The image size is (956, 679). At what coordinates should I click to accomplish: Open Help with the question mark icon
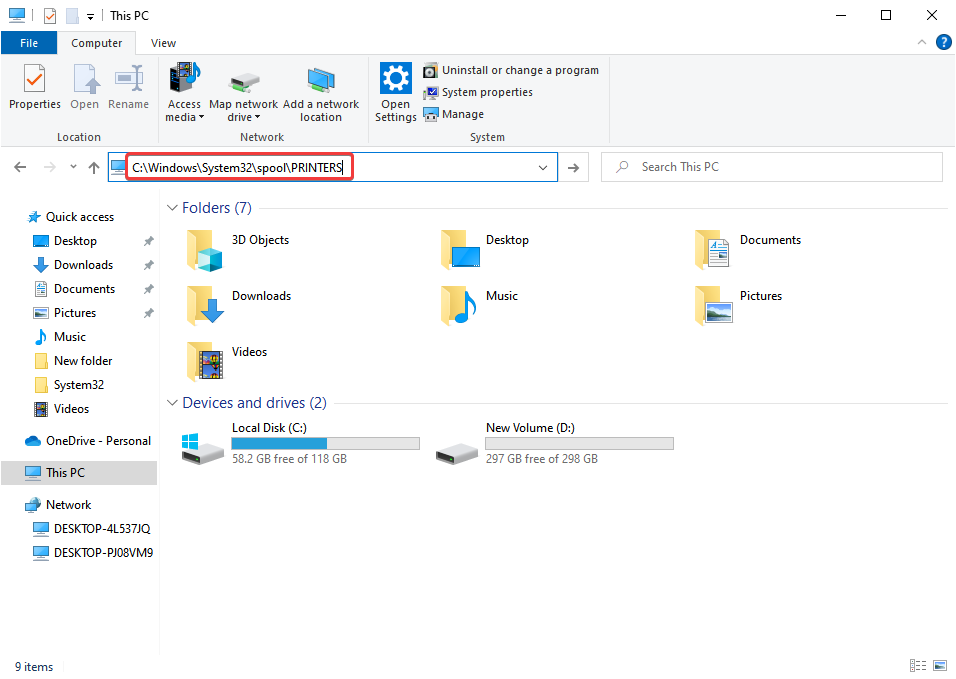[943, 42]
